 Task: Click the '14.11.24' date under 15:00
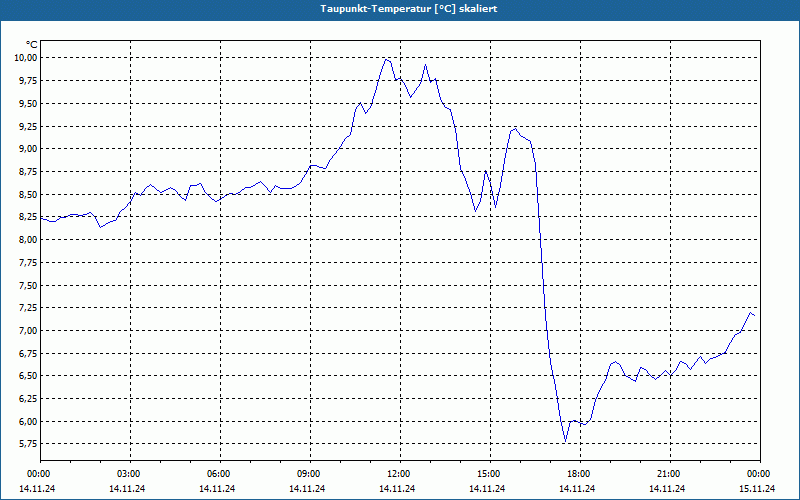tap(487, 488)
